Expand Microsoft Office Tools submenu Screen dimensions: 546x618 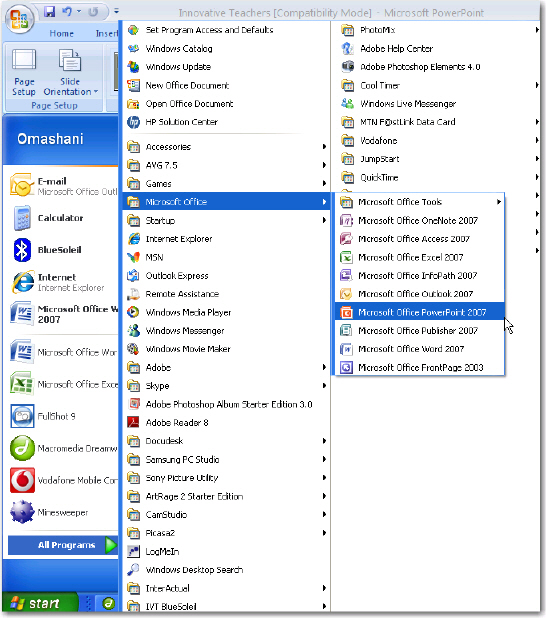[419, 202]
